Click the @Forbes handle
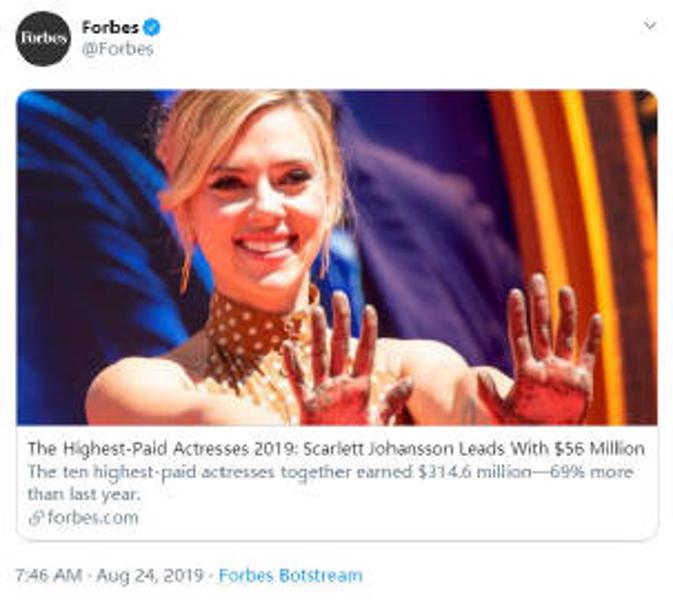 tap(117, 48)
